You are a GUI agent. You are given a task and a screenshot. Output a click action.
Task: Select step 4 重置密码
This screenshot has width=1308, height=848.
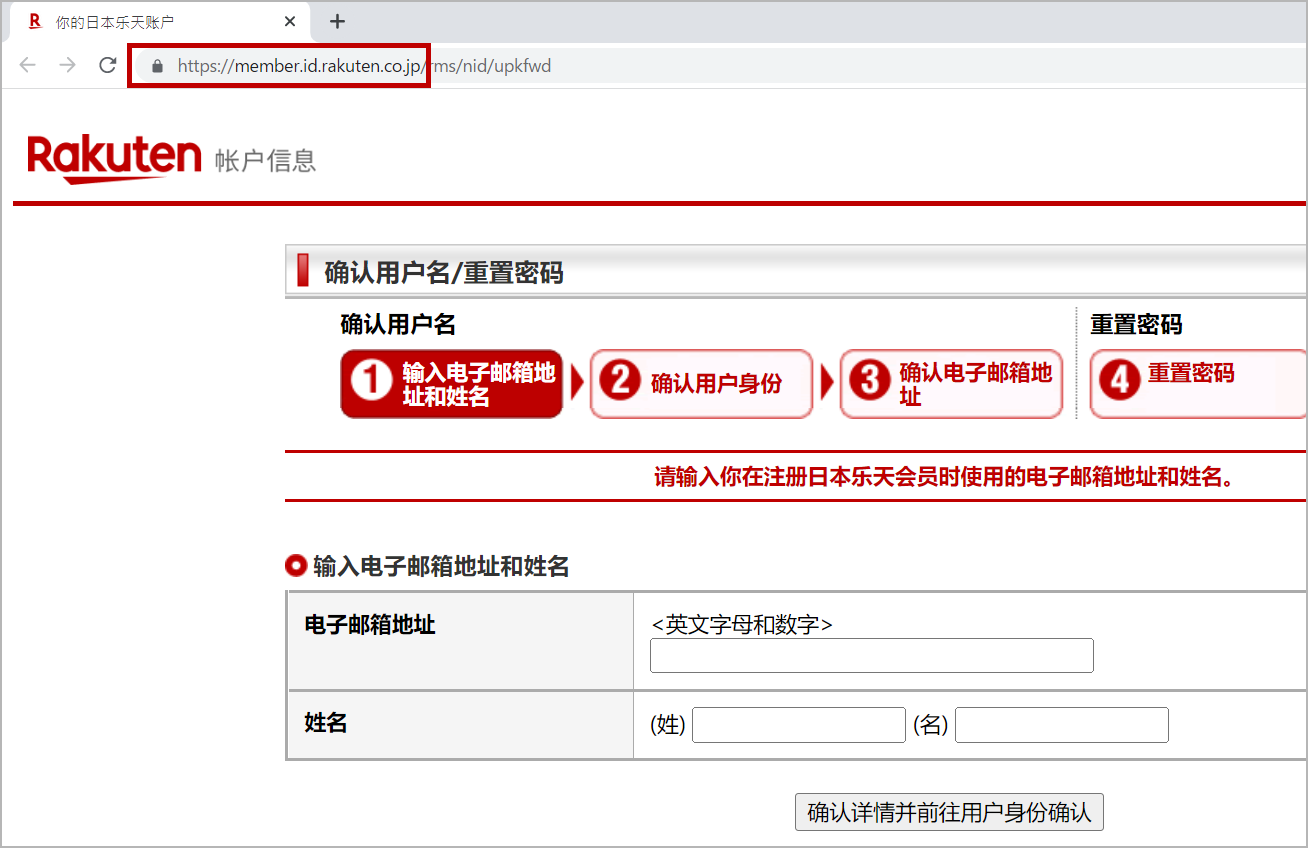click(1198, 384)
